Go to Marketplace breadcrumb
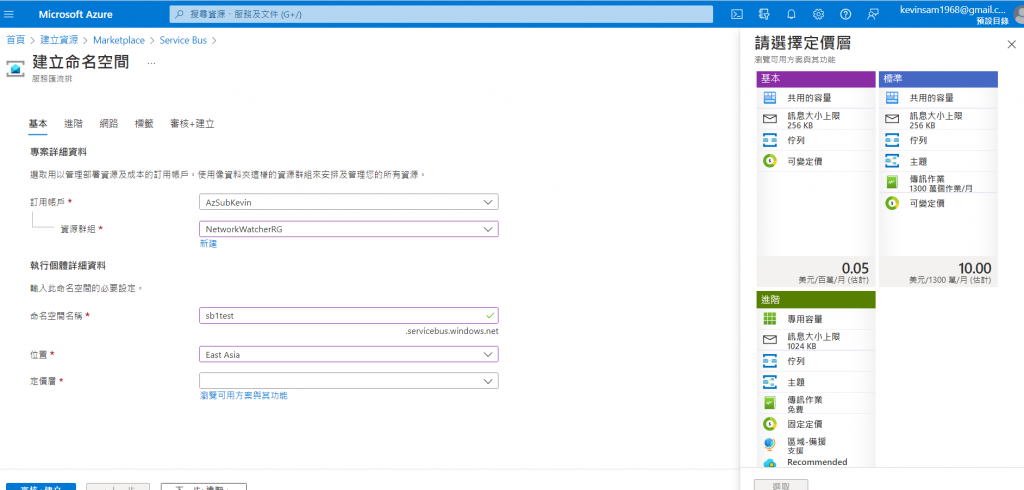Image resolution: width=1024 pixels, height=490 pixels. (119, 40)
